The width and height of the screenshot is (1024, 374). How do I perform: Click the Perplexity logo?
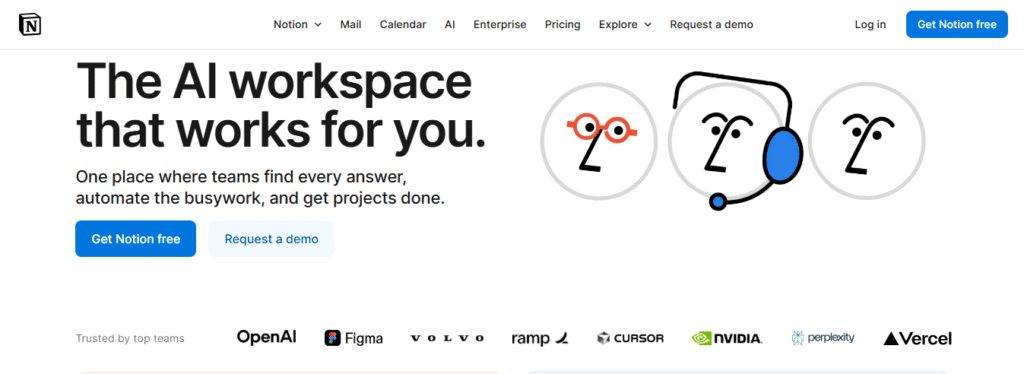coord(823,337)
